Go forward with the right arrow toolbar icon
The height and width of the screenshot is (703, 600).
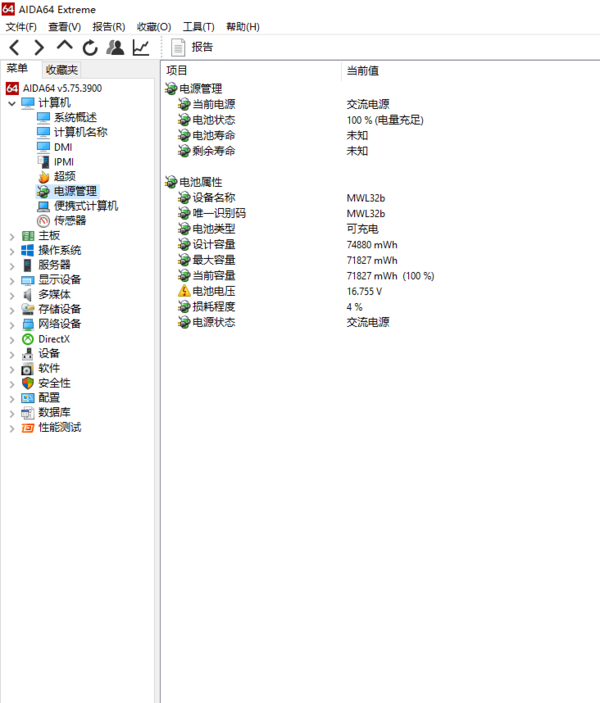click(x=39, y=48)
